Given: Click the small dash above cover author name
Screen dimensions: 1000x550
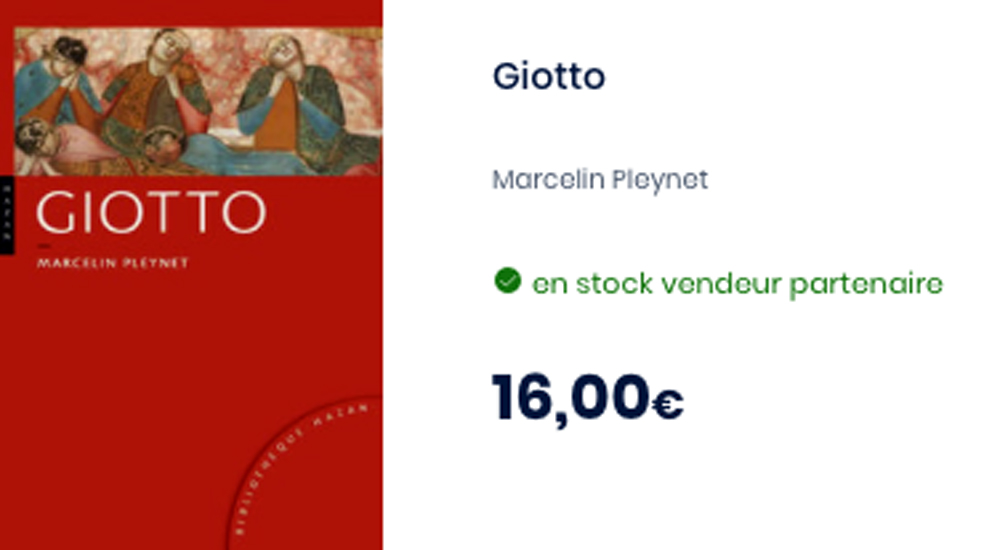Looking at the screenshot, I should pos(42,245).
